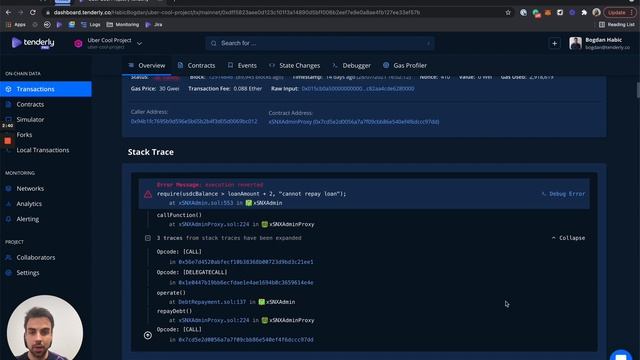The height and width of the screenshot is (360, 640).
Task: Click the Contracts sidebar icon
Action: pos(9,104)
